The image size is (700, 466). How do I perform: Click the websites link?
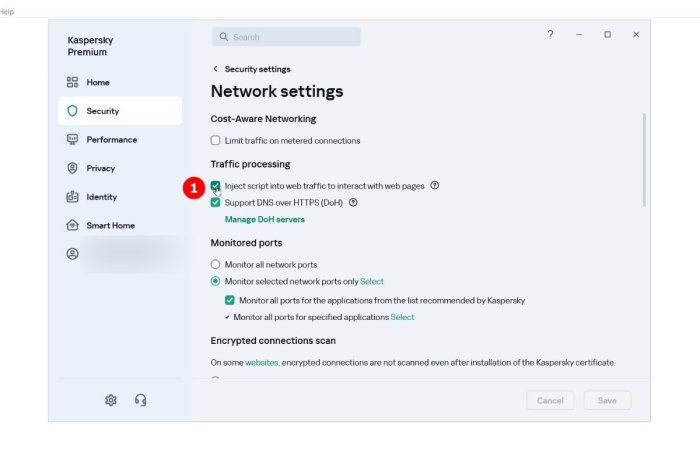262,362
